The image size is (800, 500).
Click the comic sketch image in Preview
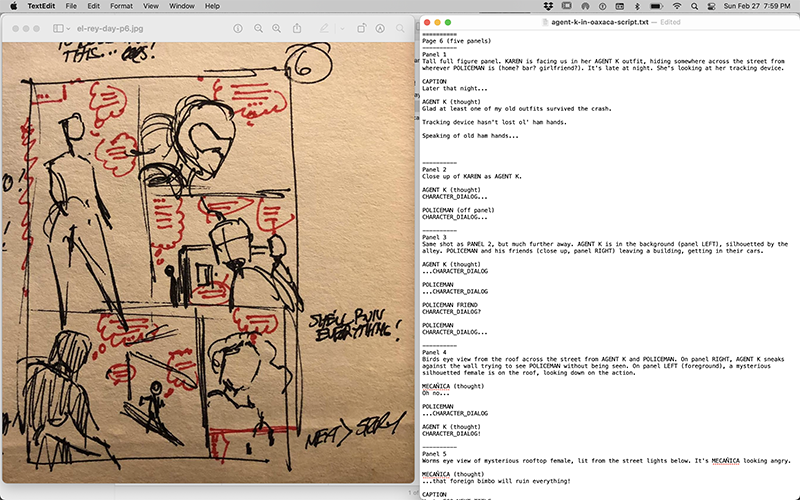click(x=208, y=263)
